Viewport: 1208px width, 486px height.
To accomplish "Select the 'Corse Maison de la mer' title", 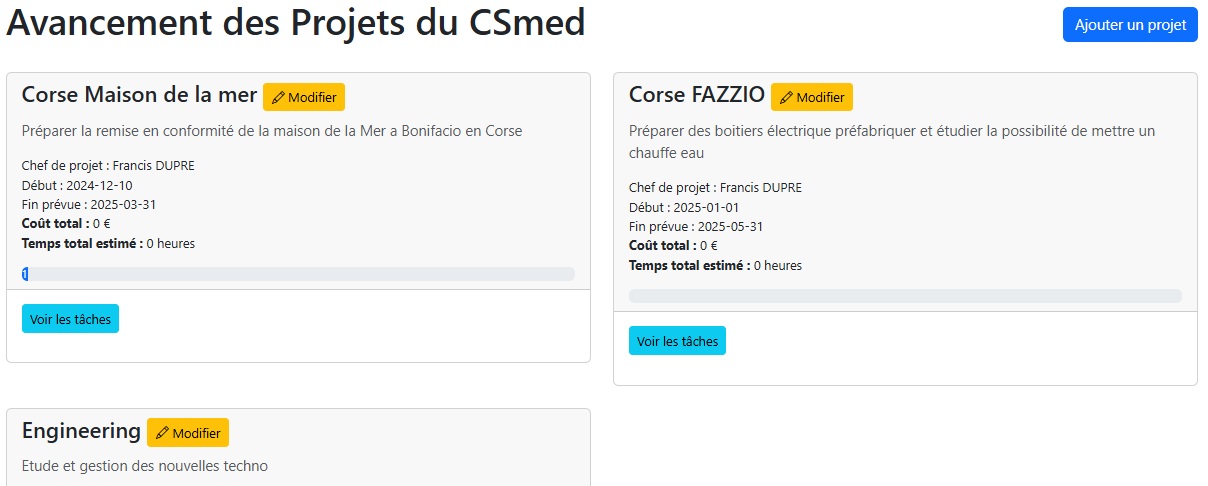I will click(x=139, y=95).
